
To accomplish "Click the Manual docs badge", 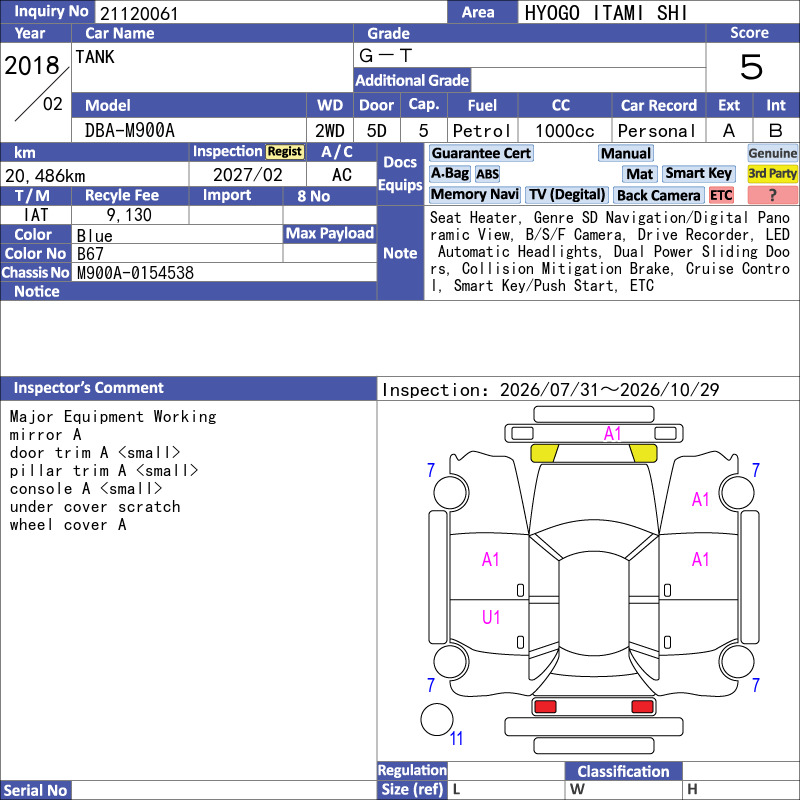I will pyautogui.click(x=626, y=153).
